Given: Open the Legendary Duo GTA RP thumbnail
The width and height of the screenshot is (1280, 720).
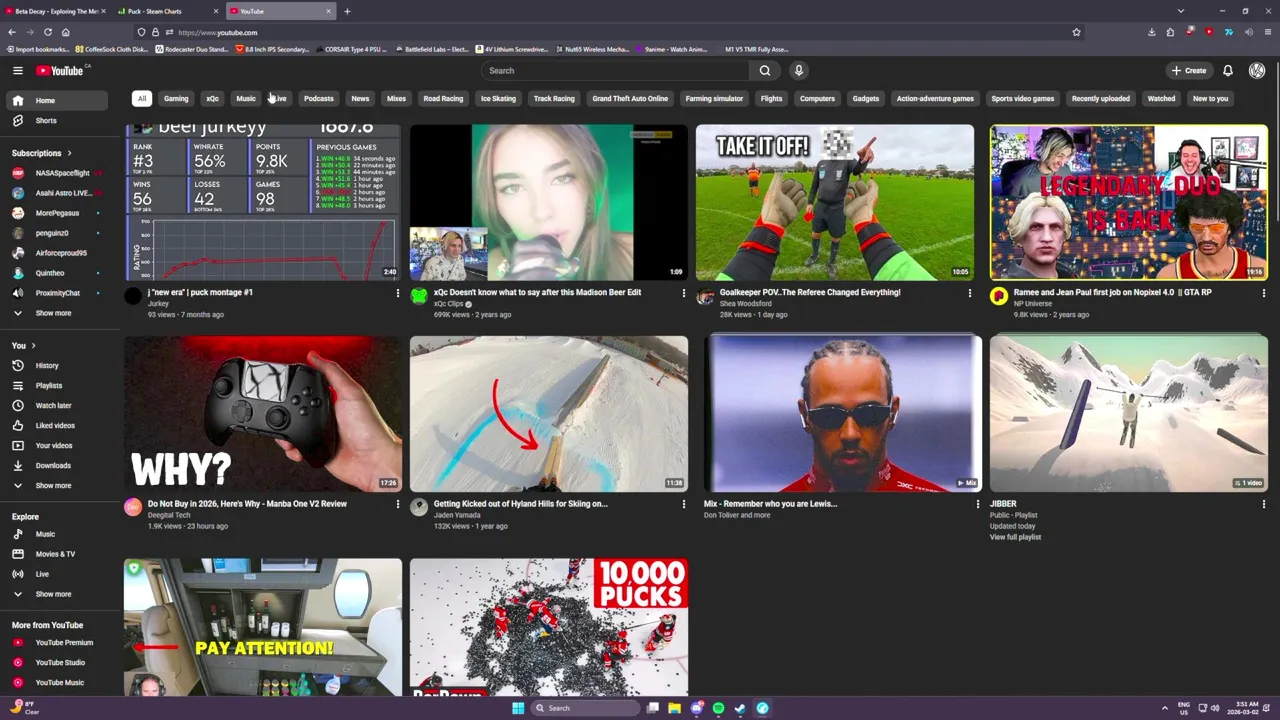Looking at the screenshot, I should pyautogui.click(x=1129, y=202).
